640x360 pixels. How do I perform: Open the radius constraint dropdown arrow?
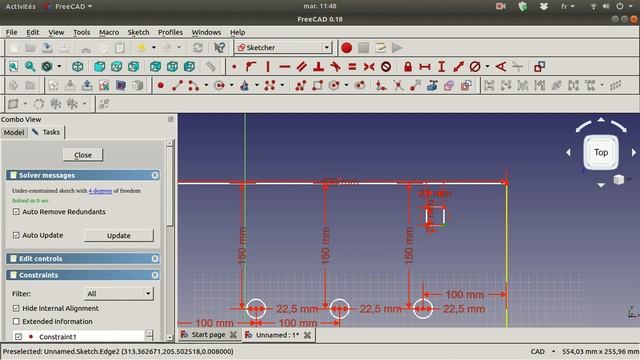pyautogui.click(x=487, y=67)
